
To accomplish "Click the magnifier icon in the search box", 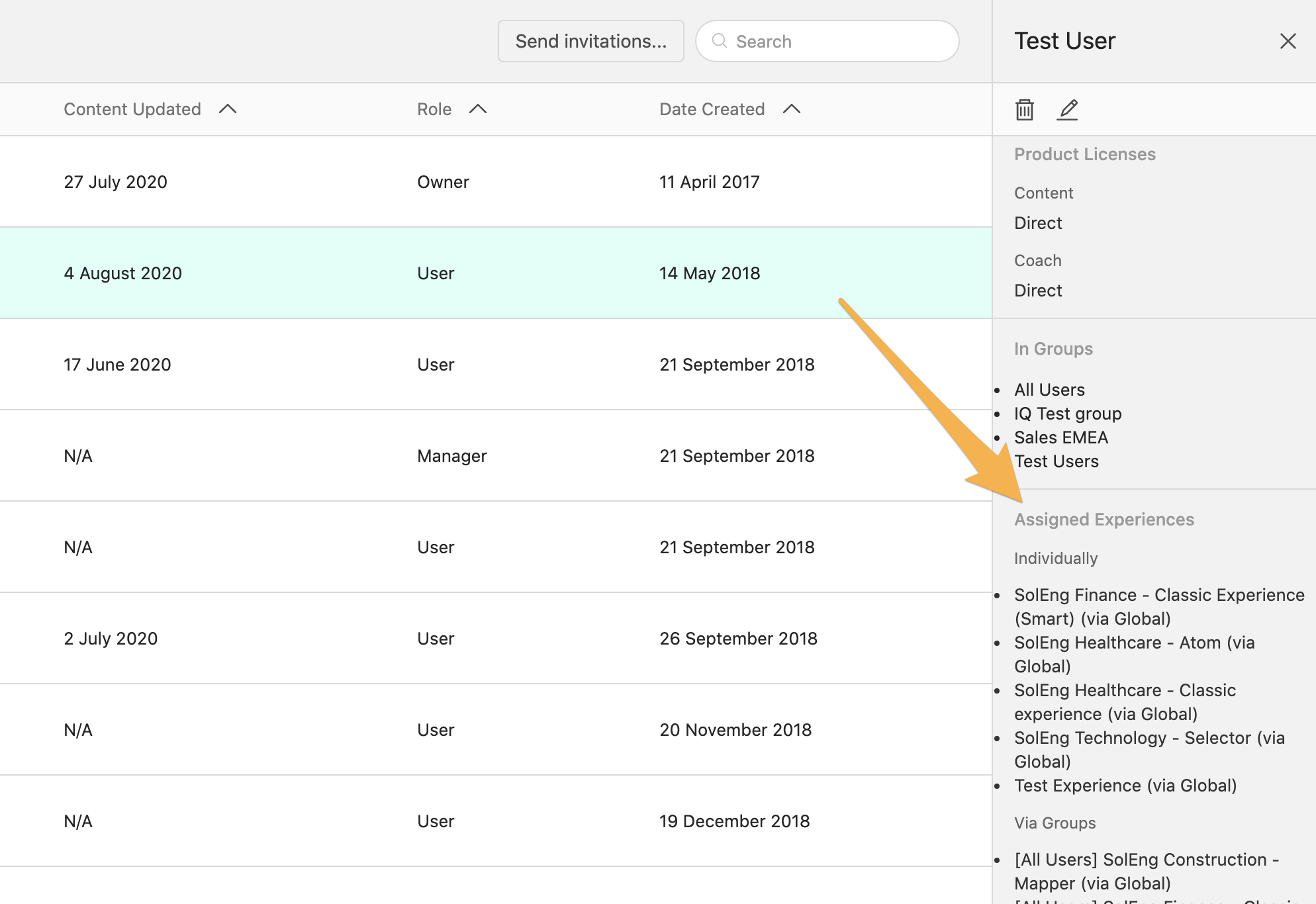I will (720, 41).
